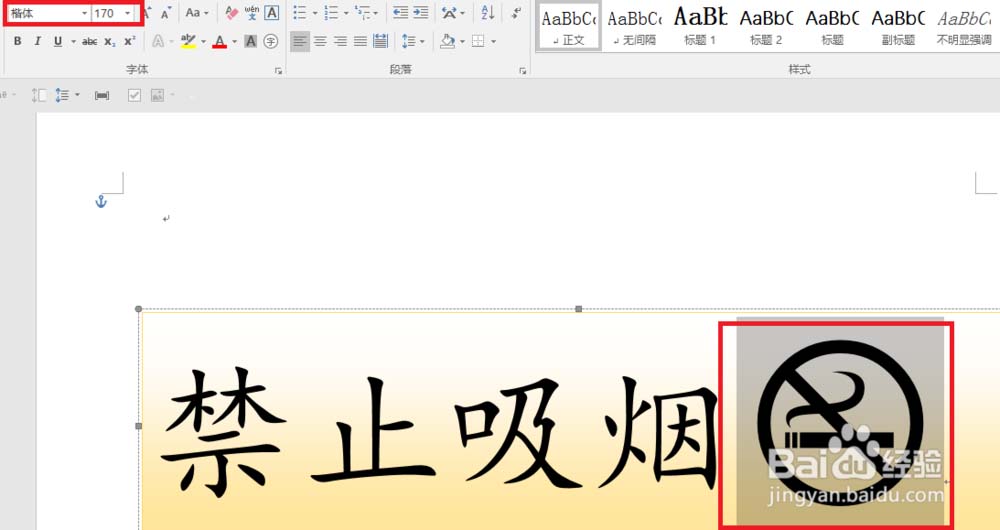Viewport: 1000px width, 530px height.
Task: Open the font size dropdown
Action: click(128, 13)
